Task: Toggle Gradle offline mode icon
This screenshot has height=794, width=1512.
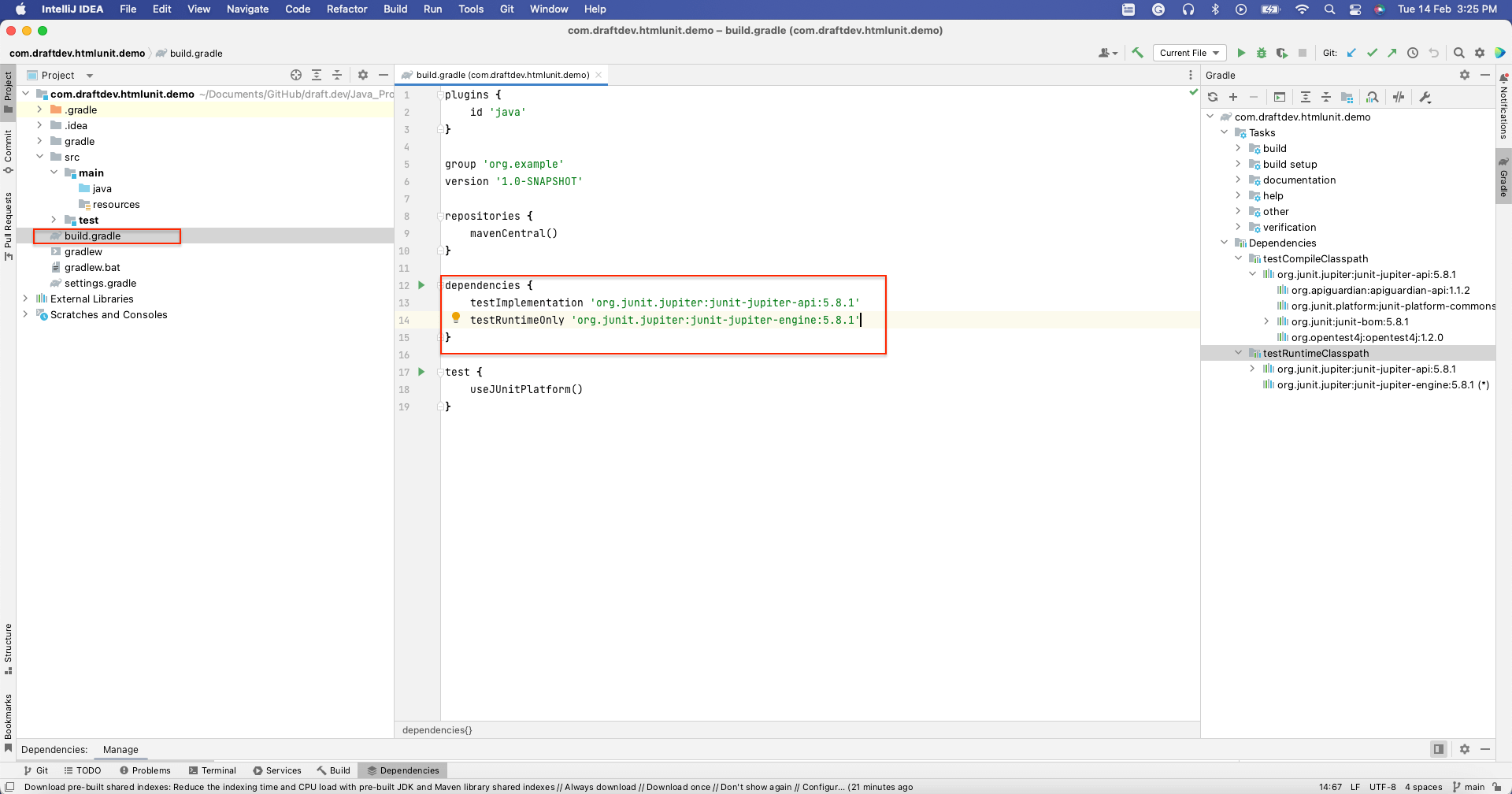Action: 1399,97
